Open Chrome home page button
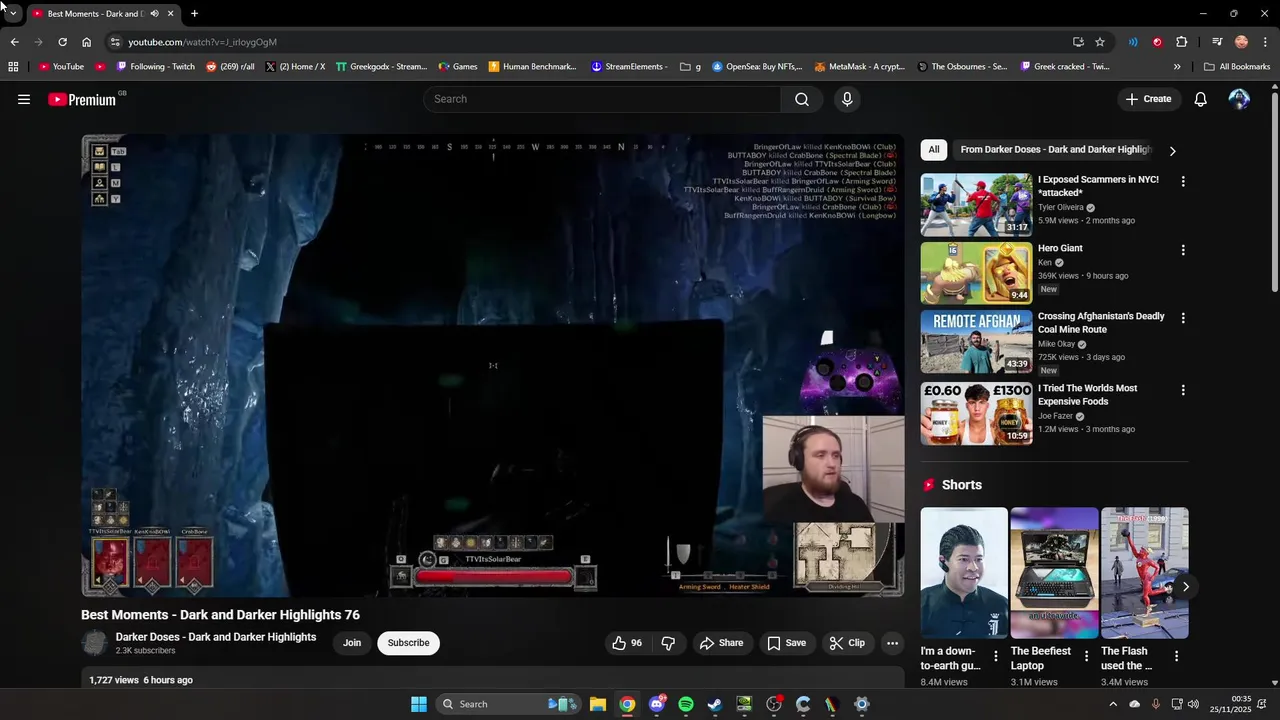The image size is (1280, 720). pos(86,42)
